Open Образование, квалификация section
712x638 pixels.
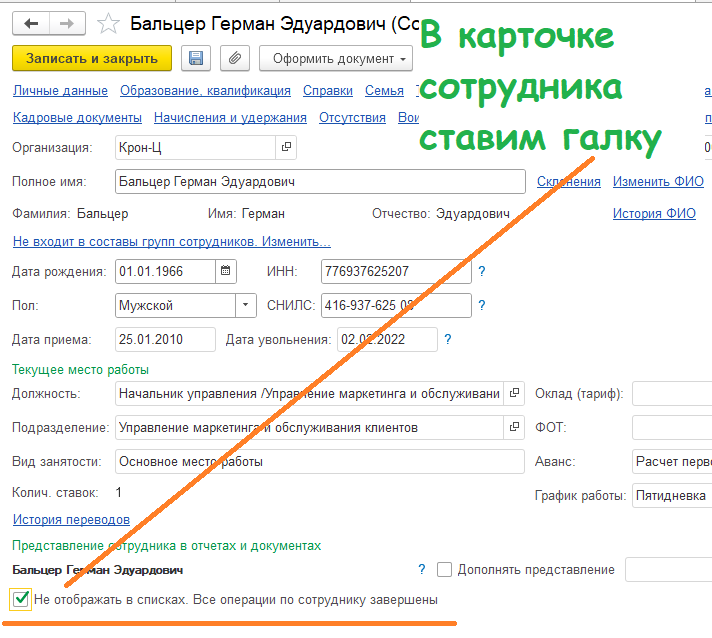click(x=205, y=91)
